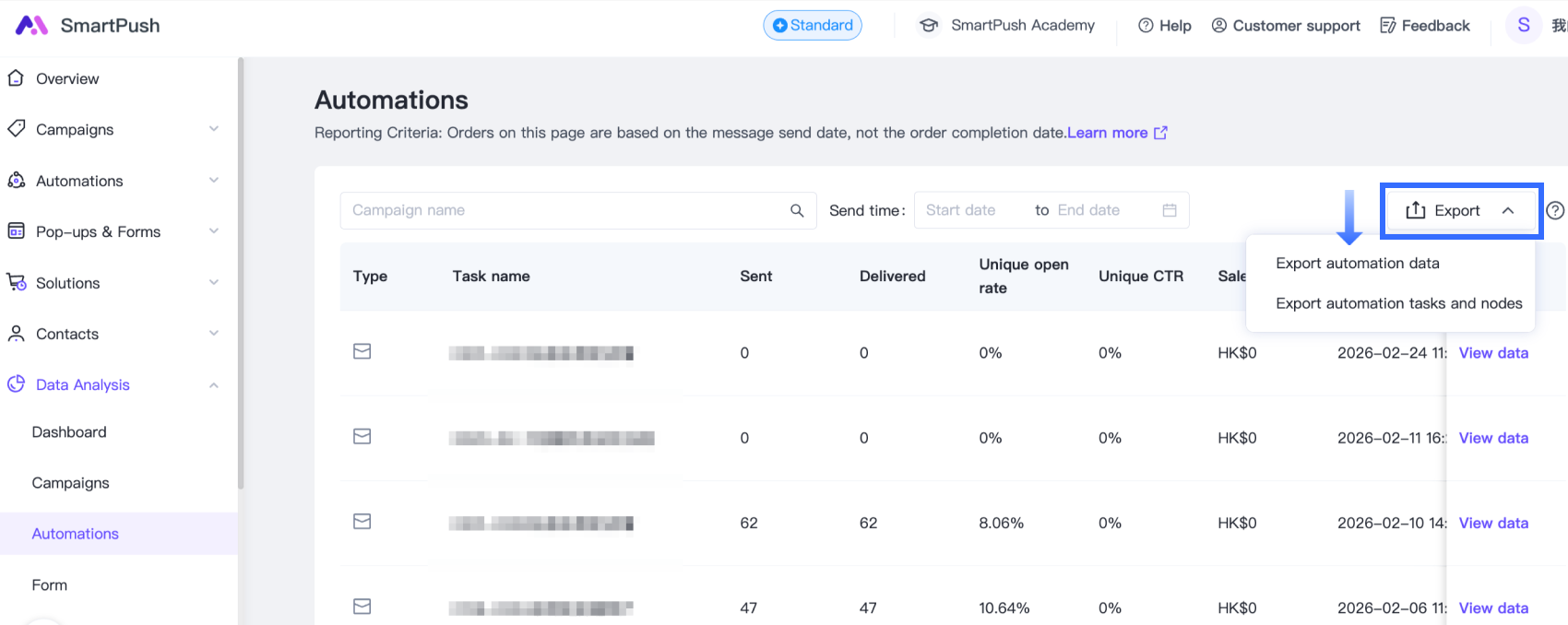This screenshot has height=625, width=1568.
Task: Open the calendar icon in Send time
Action: pyautogui.click(x=1170, y=211)
